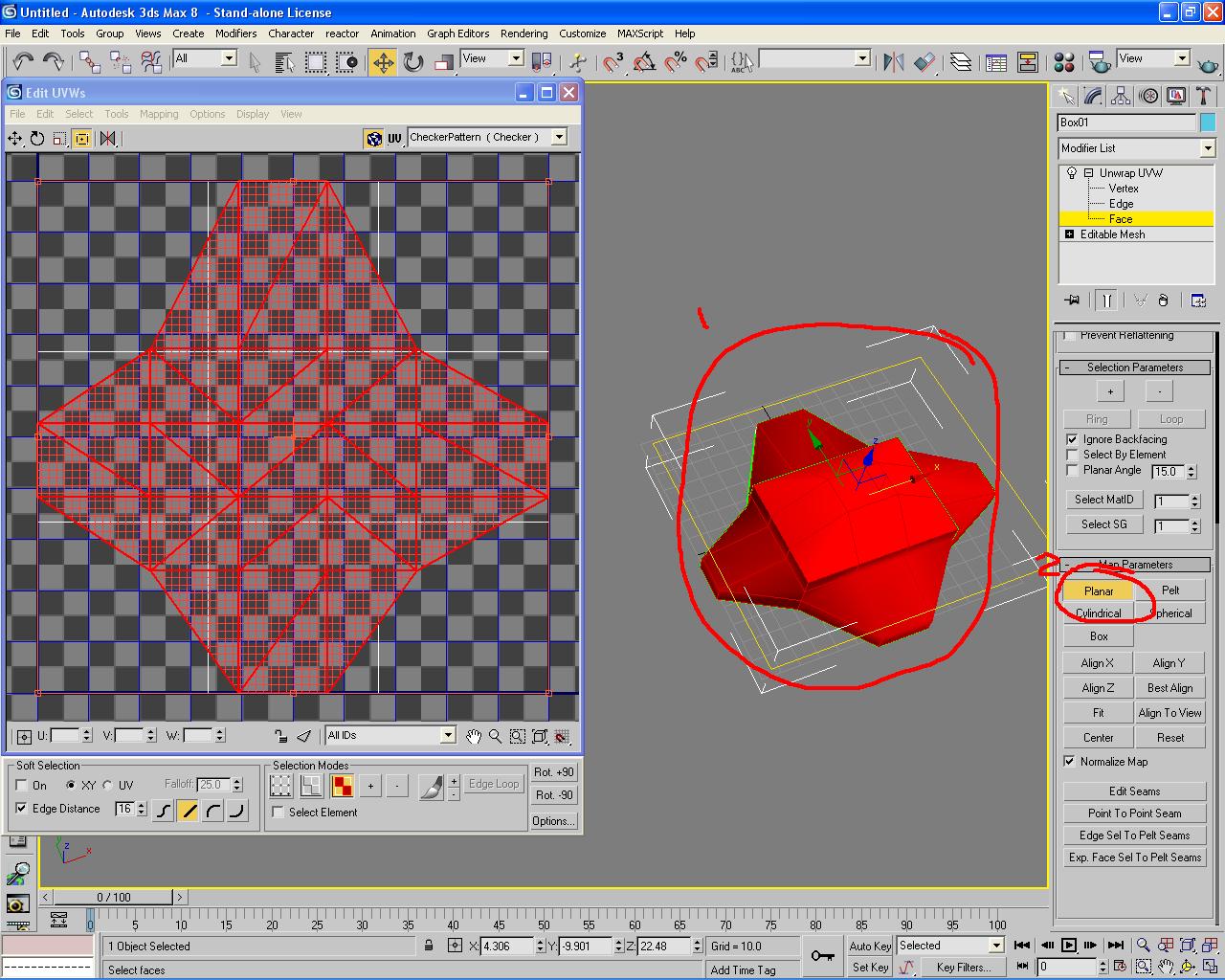Enable the Planar Angle checkbox
The image size is (1225, 980).
pos(1072,470)
